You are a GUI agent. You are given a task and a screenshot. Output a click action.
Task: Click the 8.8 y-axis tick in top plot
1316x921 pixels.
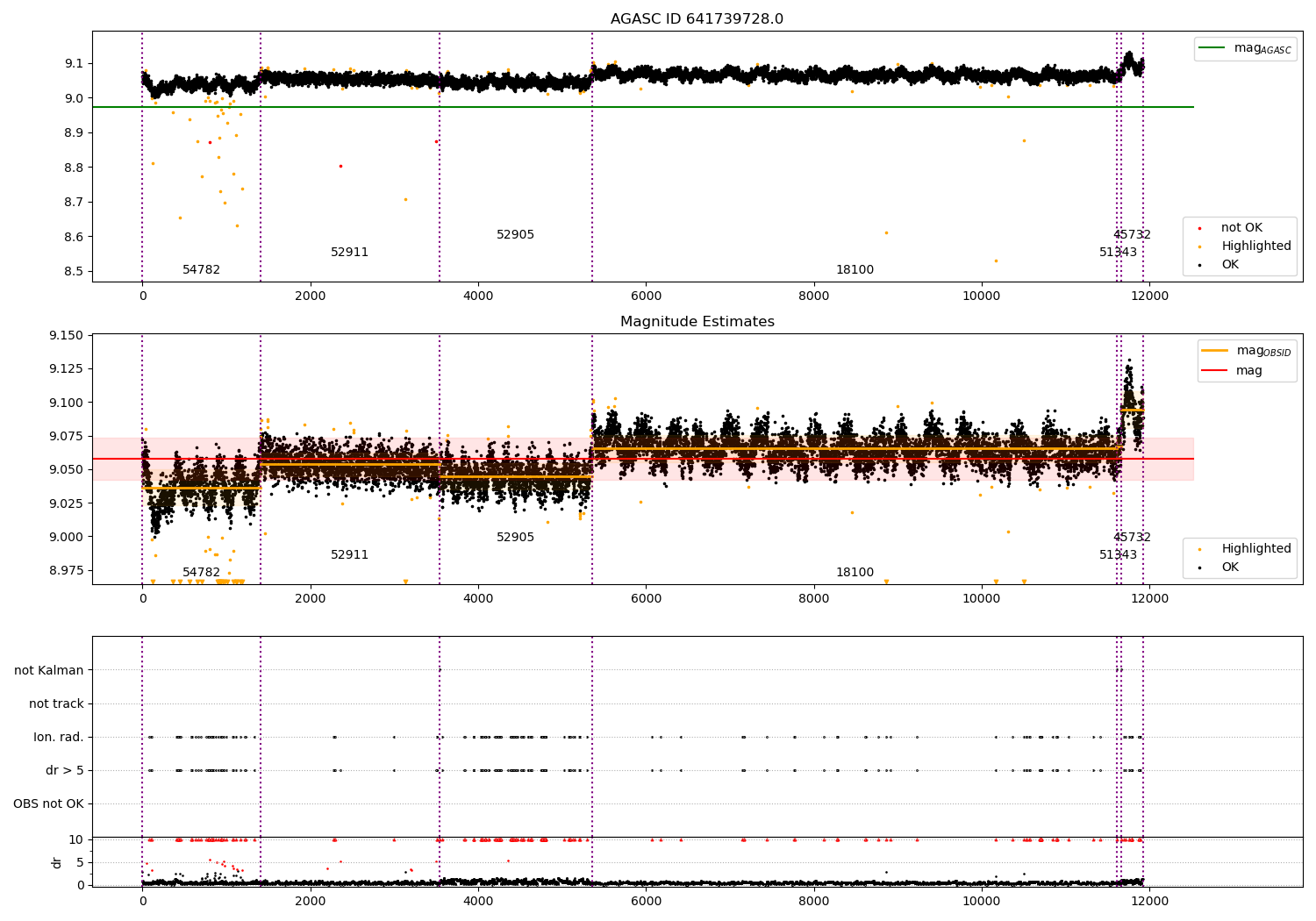tap(74, 168)
